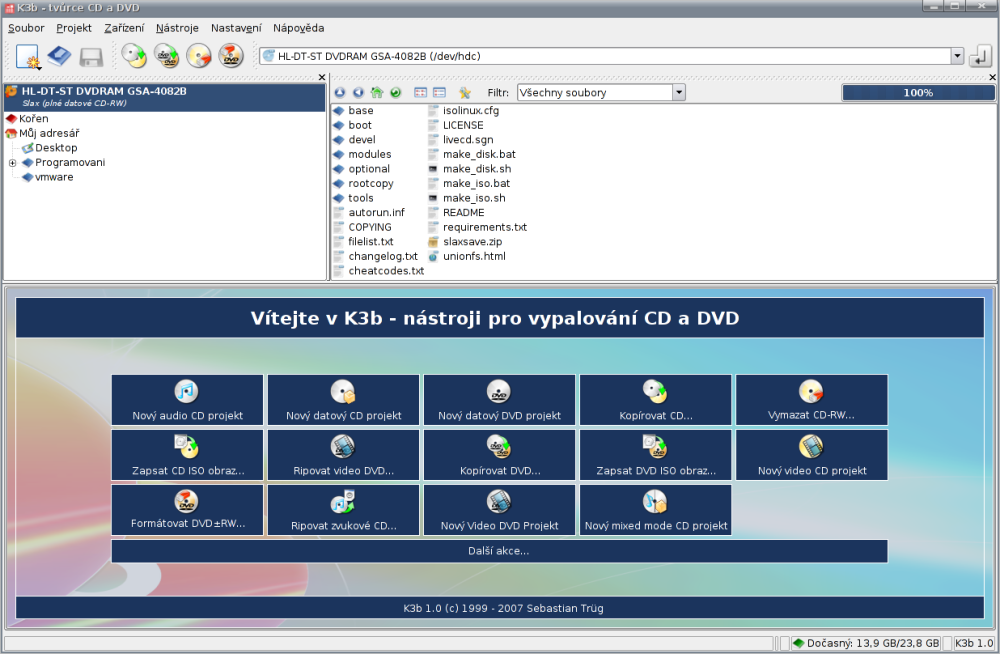Click the Další akce... button

coord(499,551)
